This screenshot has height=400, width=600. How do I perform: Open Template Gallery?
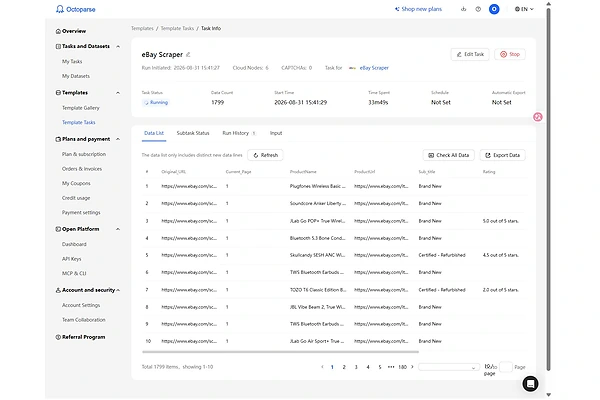81,108
